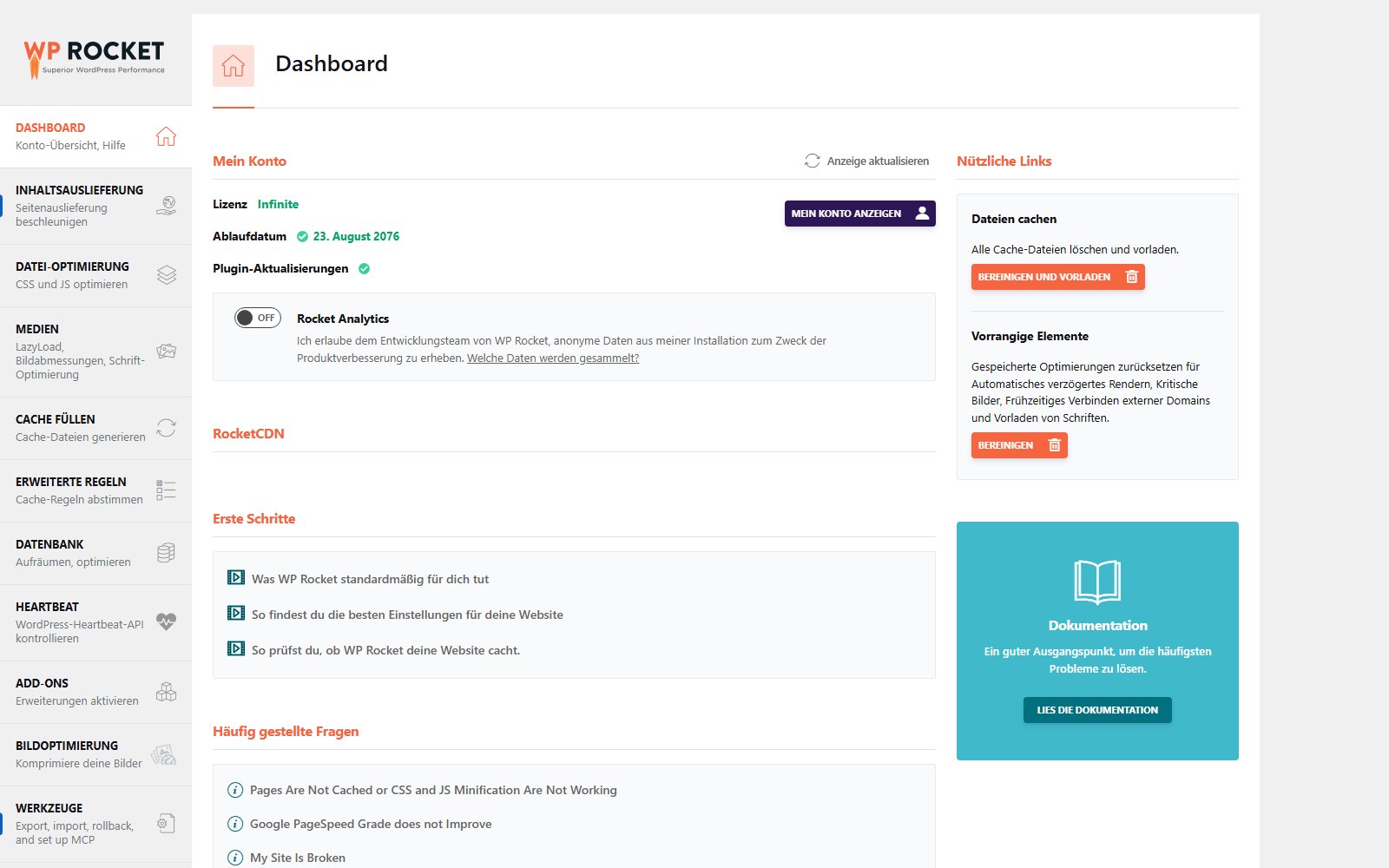Click the Medien images icon
Image resolution: width=1389 pixels, height=868 pixels.
(166, 352)
